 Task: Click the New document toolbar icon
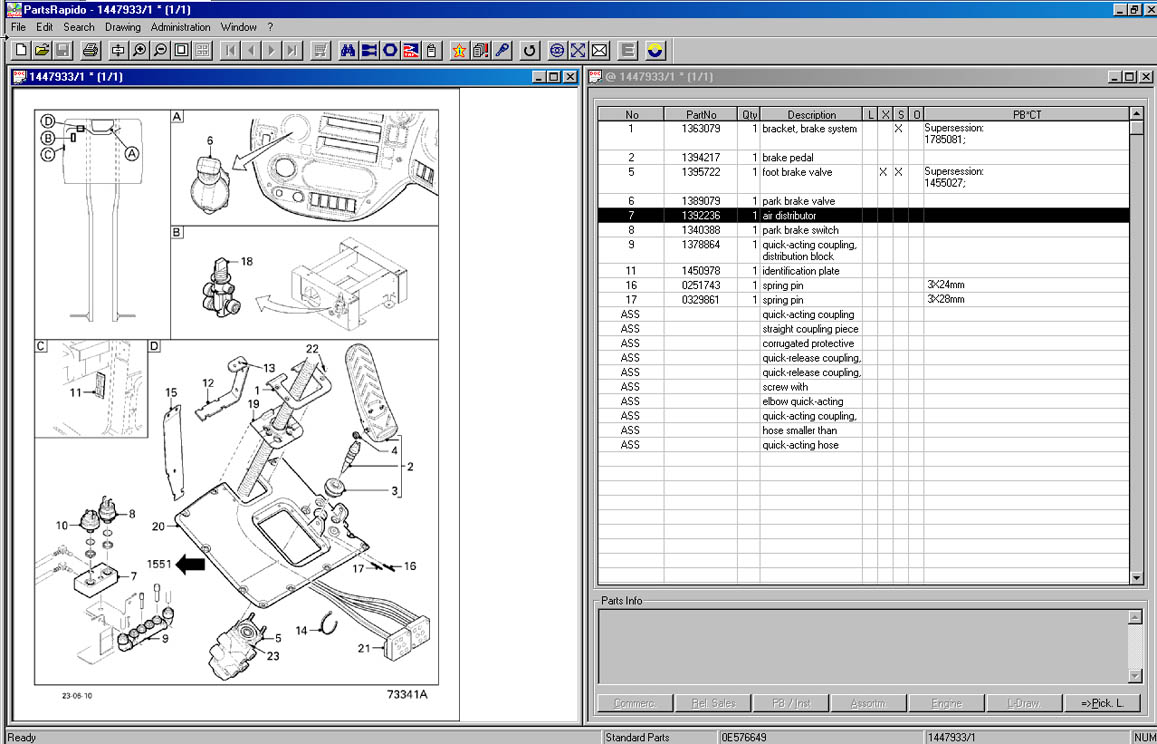[x=22, y=50]
